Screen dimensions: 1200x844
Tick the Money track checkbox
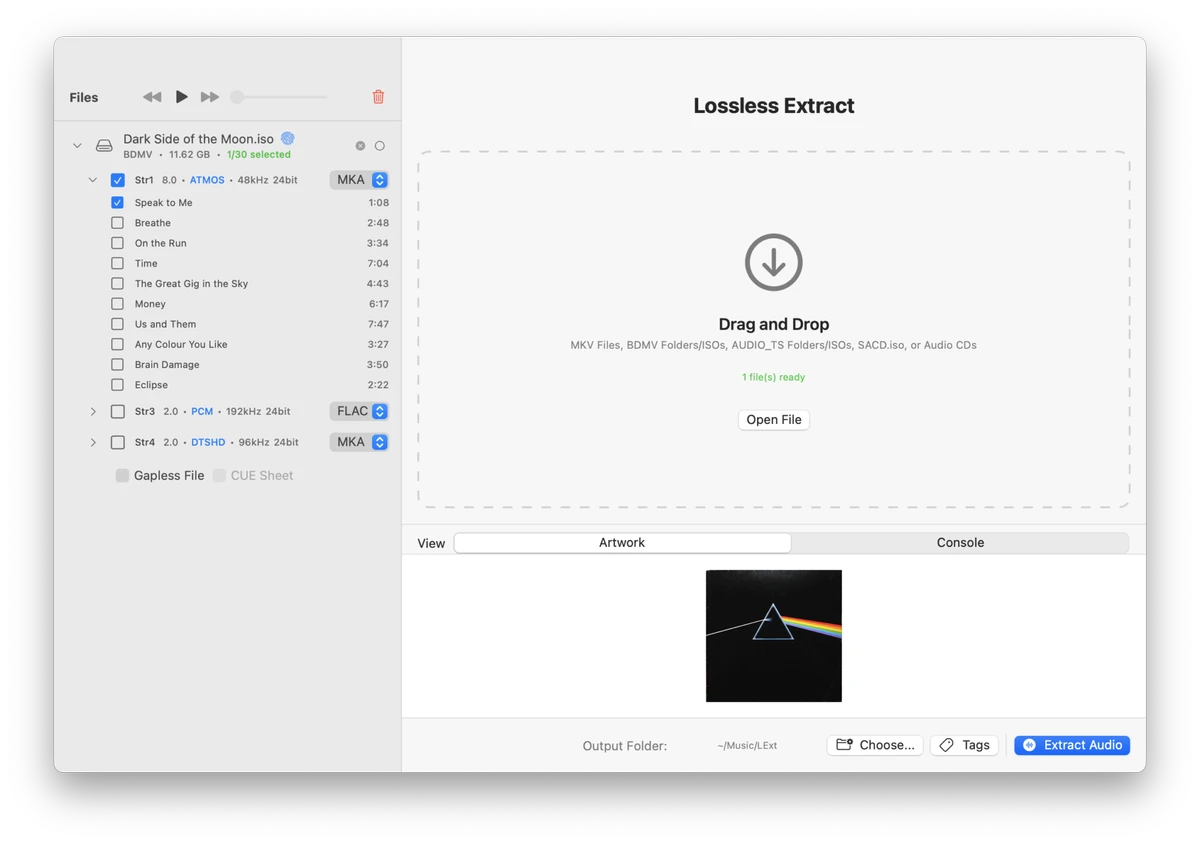[117, 304]
